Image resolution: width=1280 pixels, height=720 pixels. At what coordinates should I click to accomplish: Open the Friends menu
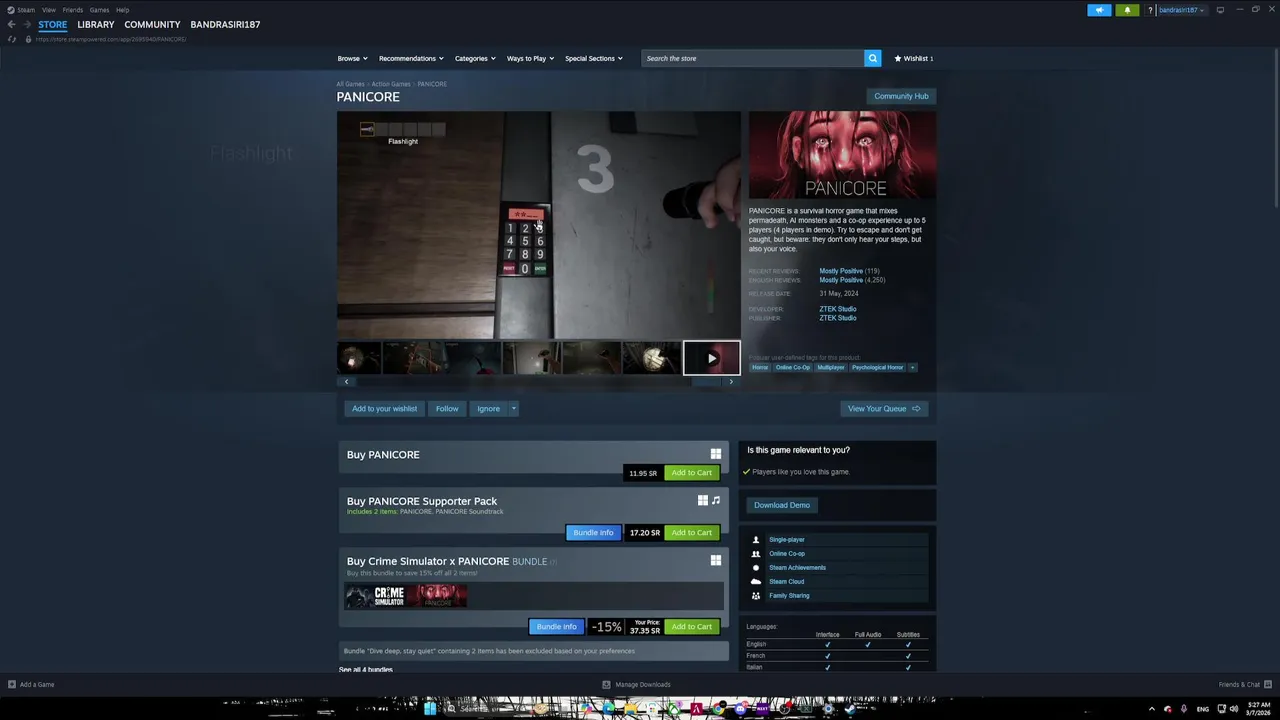point(73,10)
